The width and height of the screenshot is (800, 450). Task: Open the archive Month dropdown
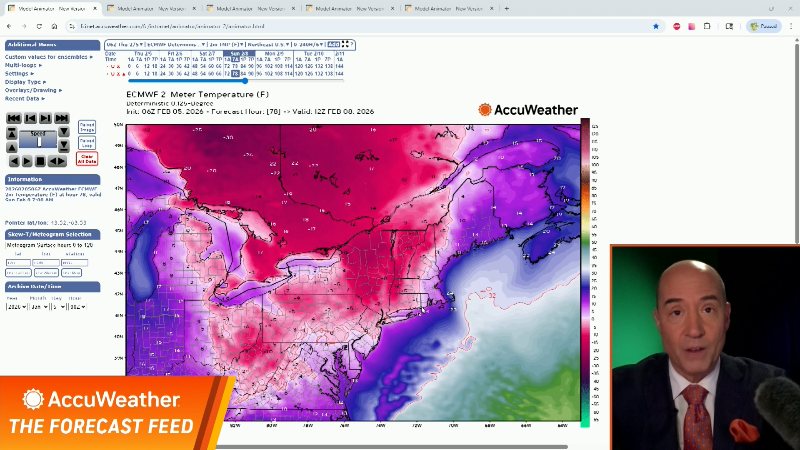tap(40, 307)
